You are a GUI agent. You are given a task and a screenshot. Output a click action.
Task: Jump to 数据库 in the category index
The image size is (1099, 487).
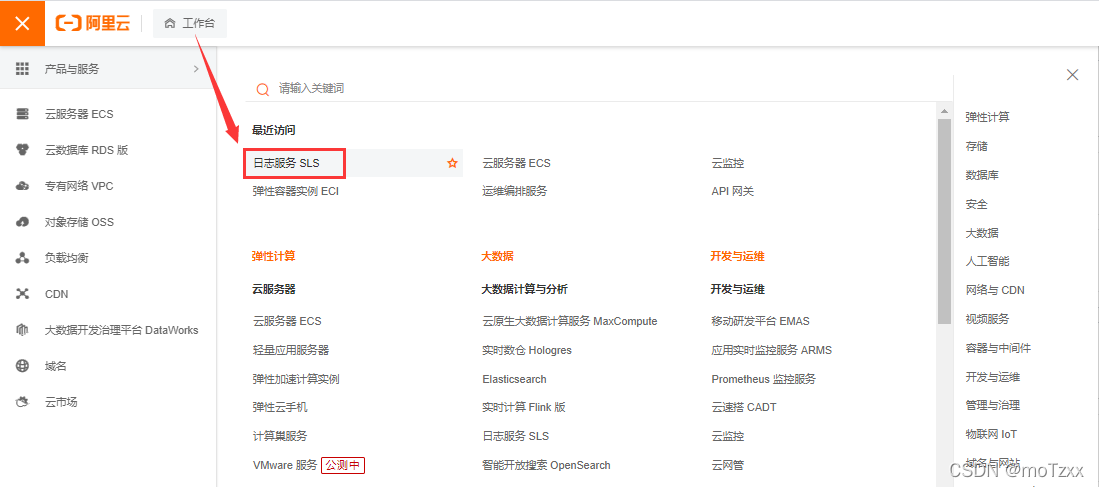click(x=982, y=175)
